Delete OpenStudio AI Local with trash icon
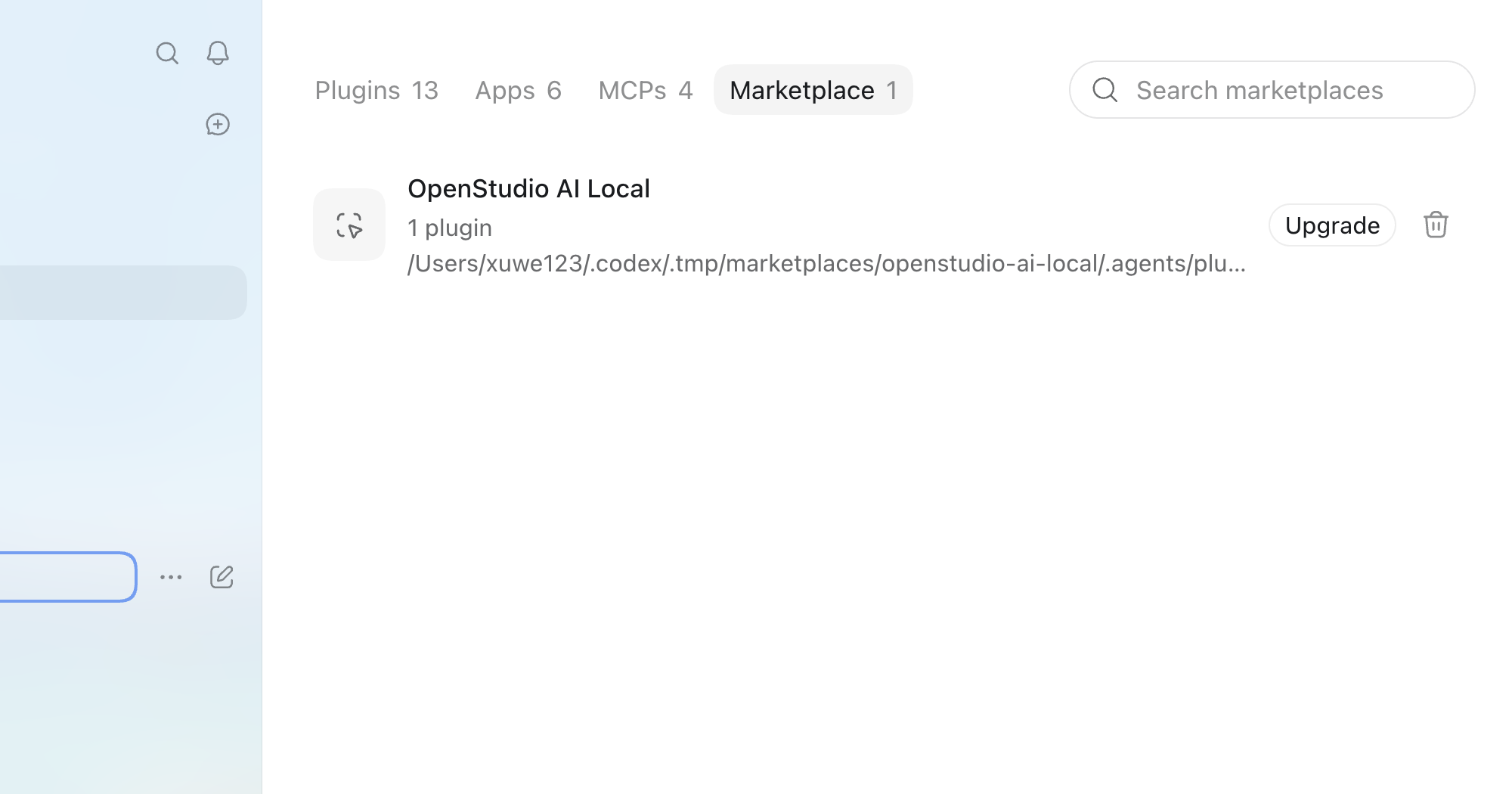 click(x=1436, y=225)
